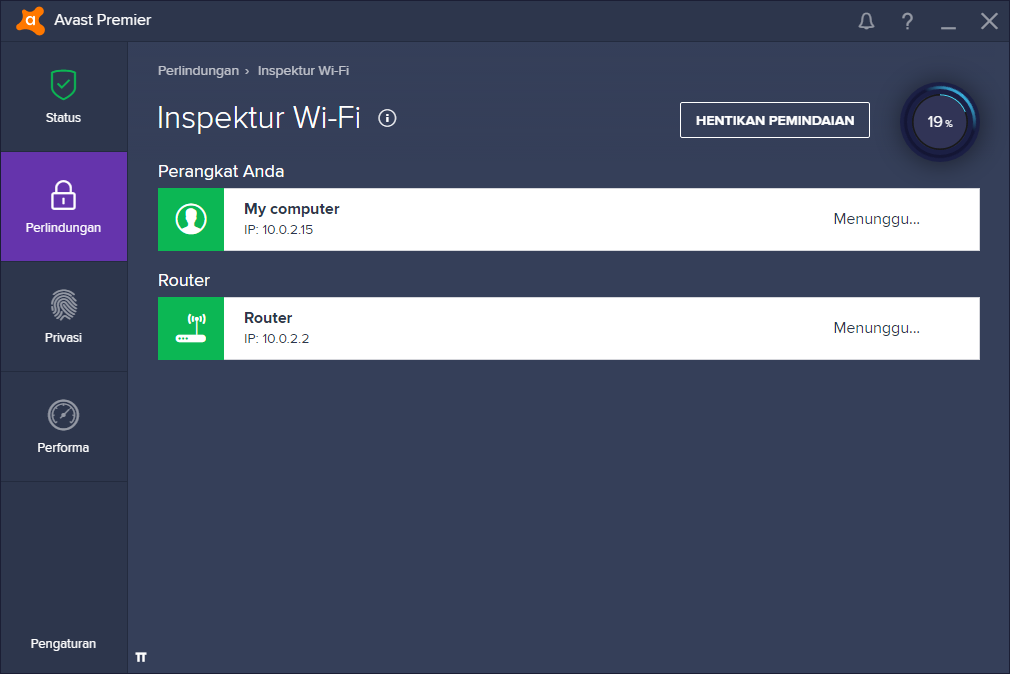Click the Avast logo in title bar
This screenshot has width=1010, height=674.
point(29,19)
